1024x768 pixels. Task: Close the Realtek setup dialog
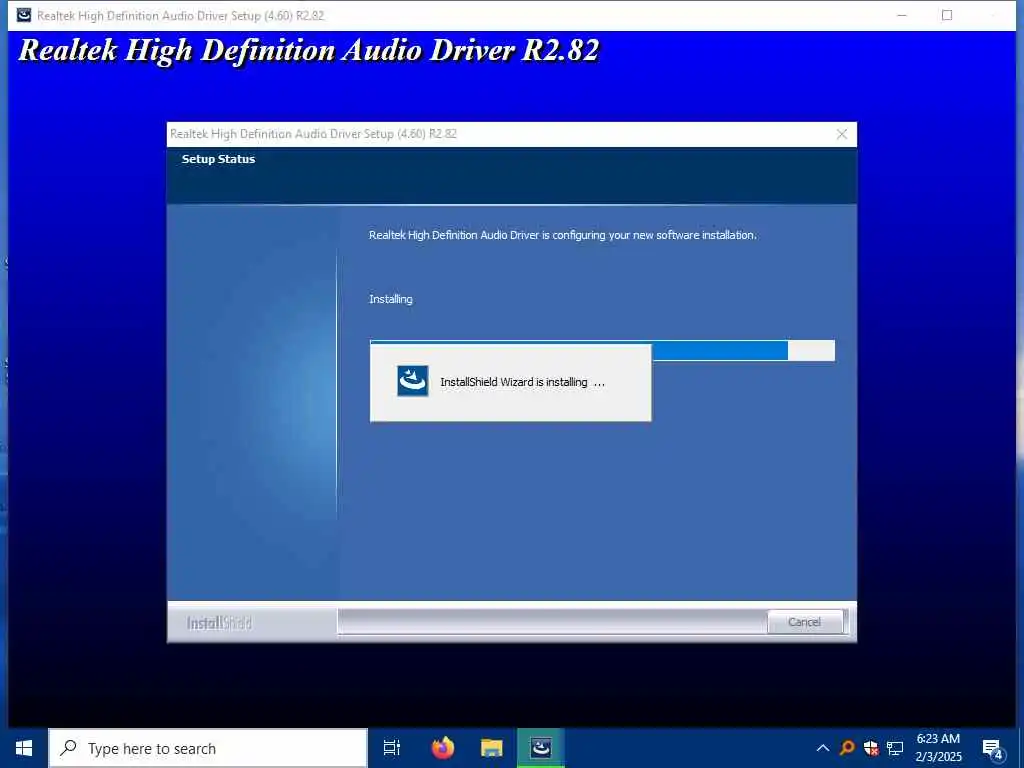point(842,134)
